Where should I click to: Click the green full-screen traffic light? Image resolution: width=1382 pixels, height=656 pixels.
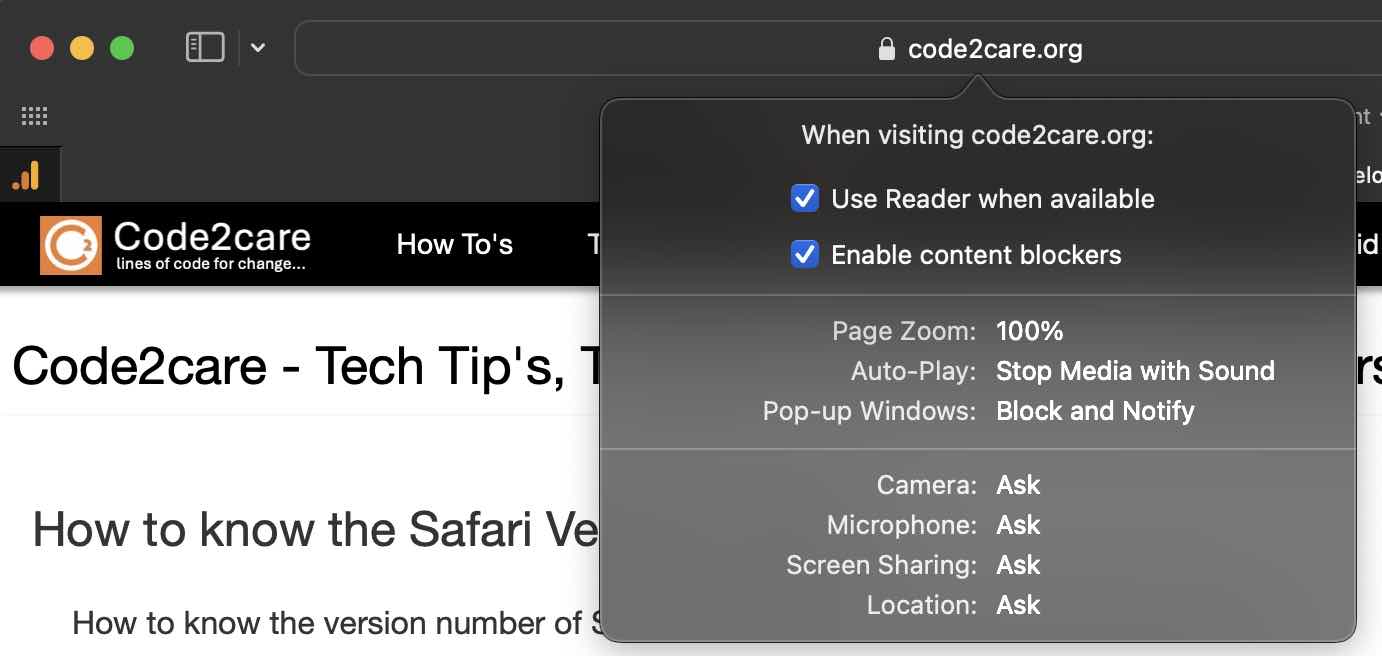coord(121,47)
